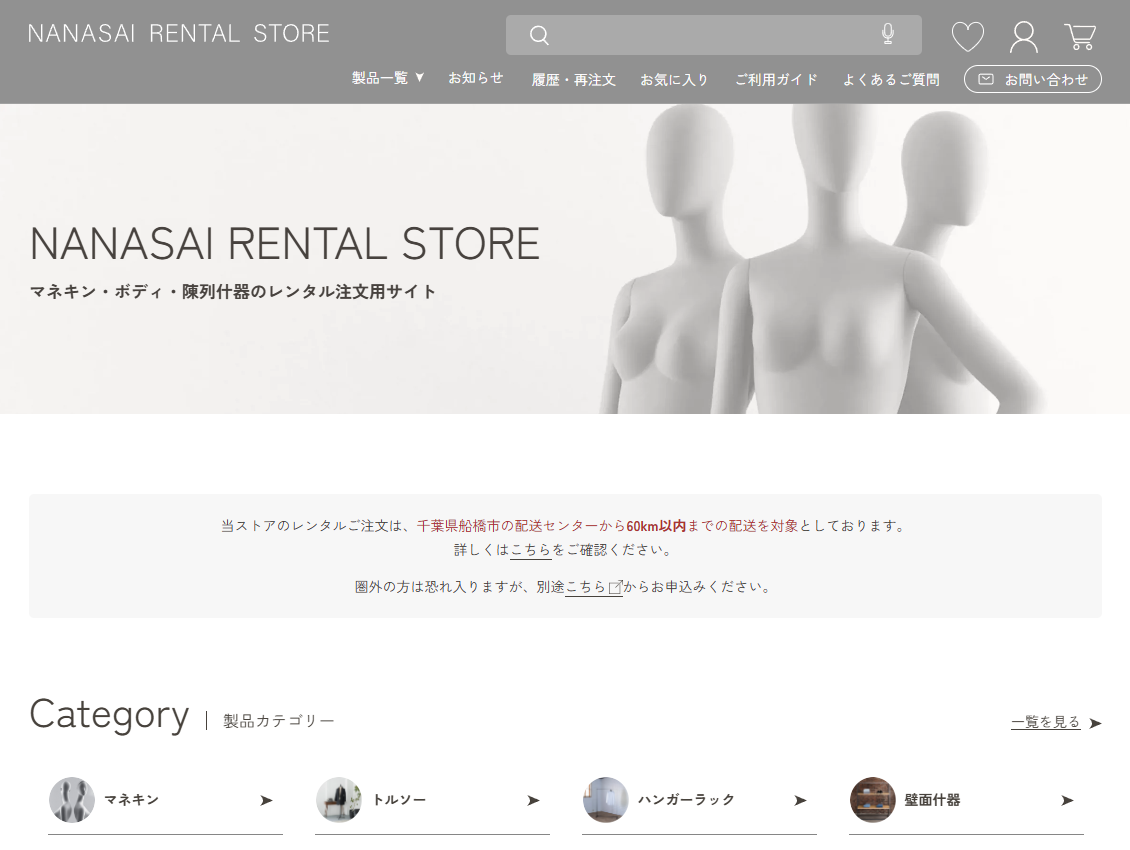Select the よくあるご質問 menu item
The height and width of the screenshot is (850, 1130).
[889, 78]
